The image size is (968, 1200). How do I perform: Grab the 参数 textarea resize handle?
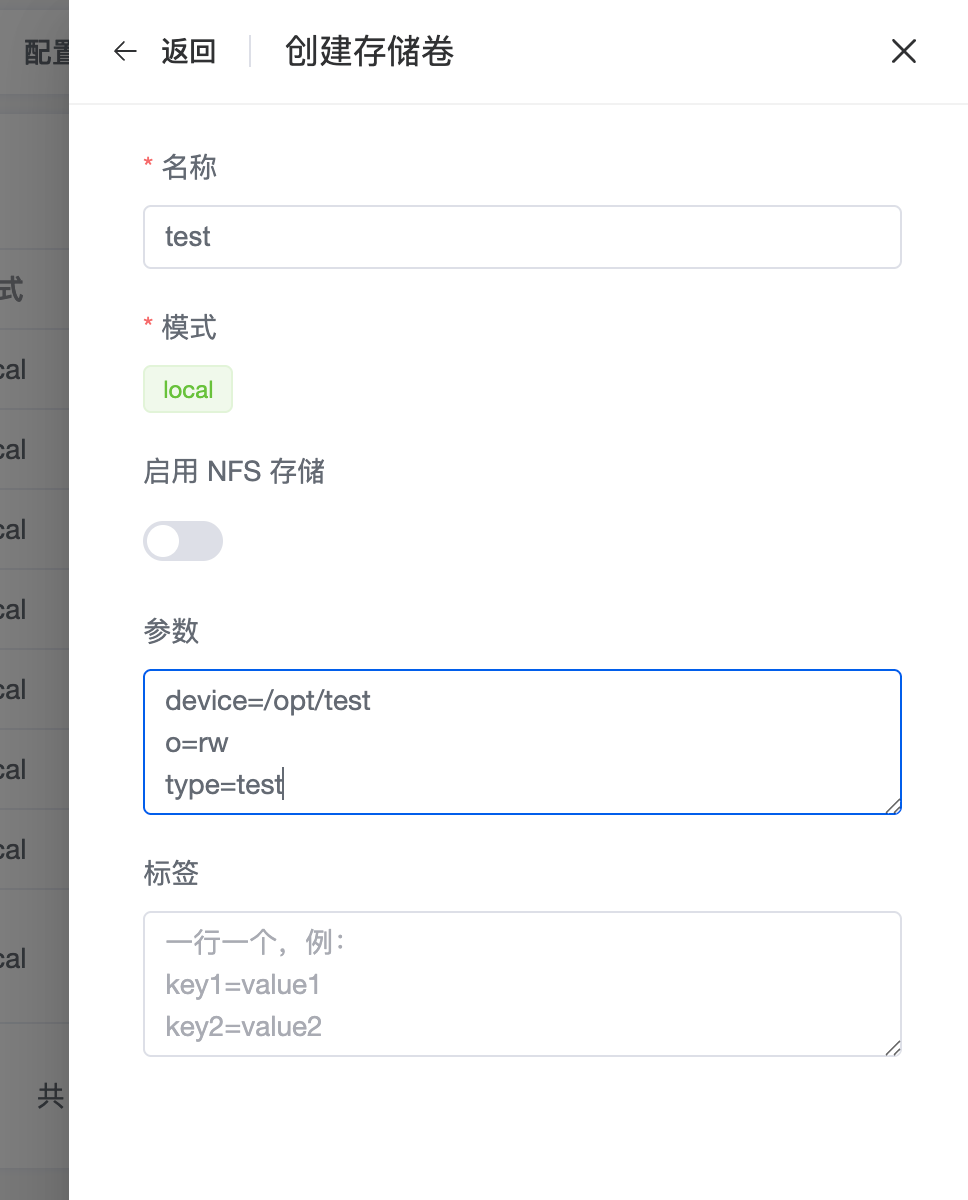893,806
